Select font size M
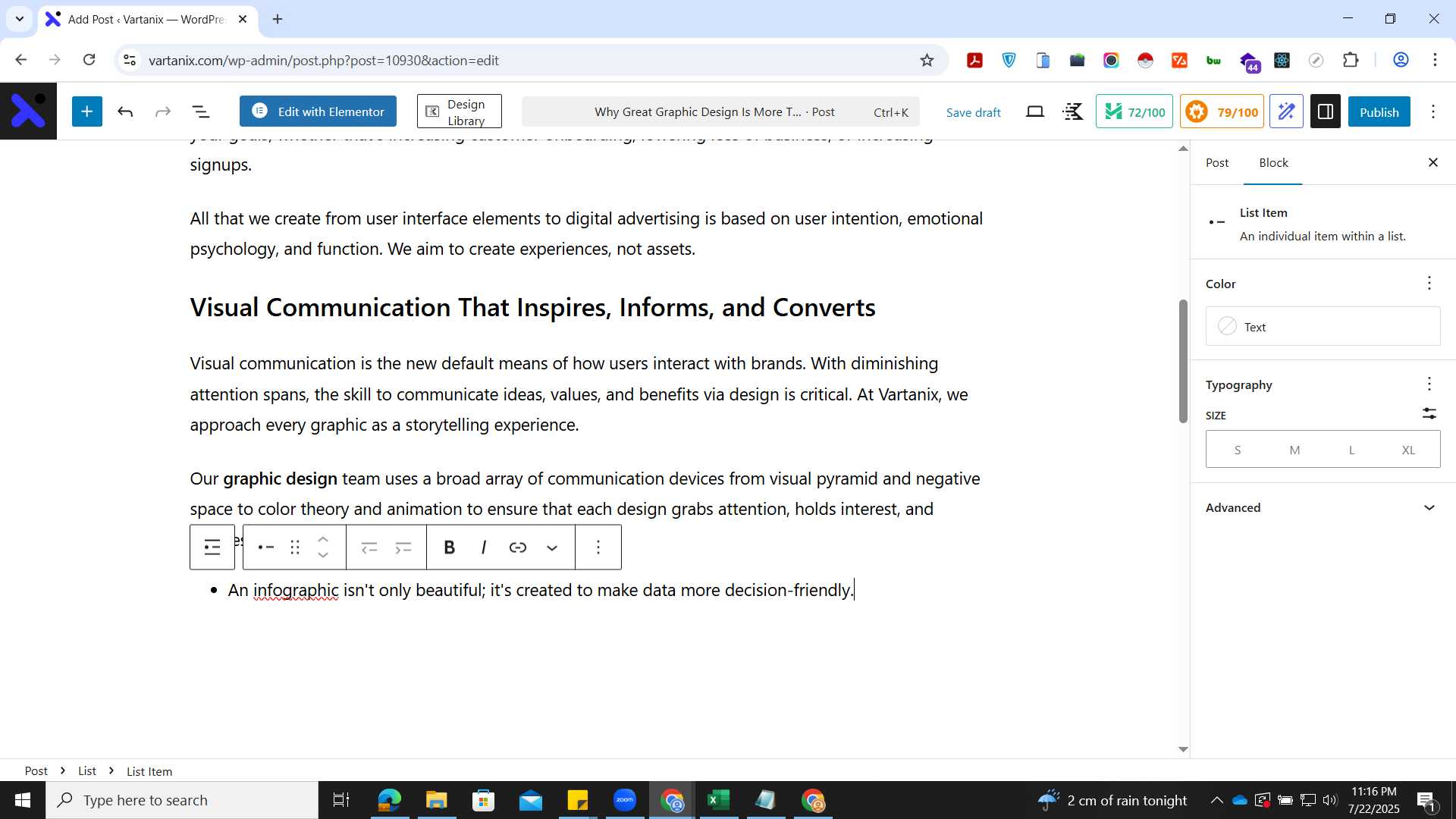This screenshot has height=819, width=1456. coord(1294,450)
